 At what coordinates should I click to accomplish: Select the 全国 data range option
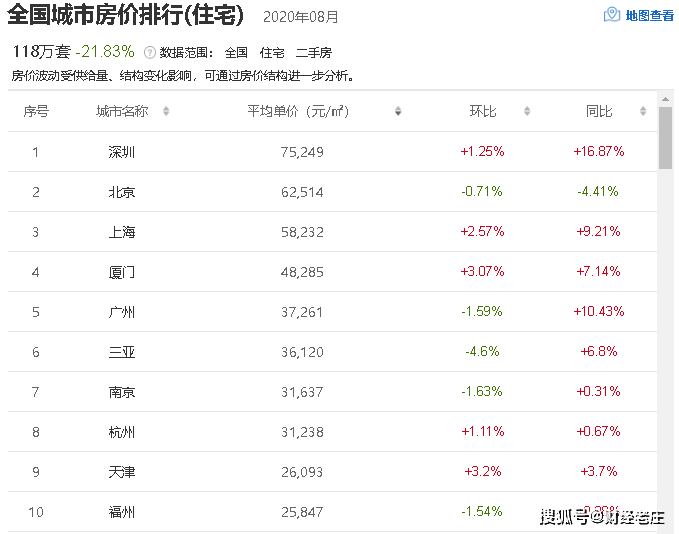[236, 52]
